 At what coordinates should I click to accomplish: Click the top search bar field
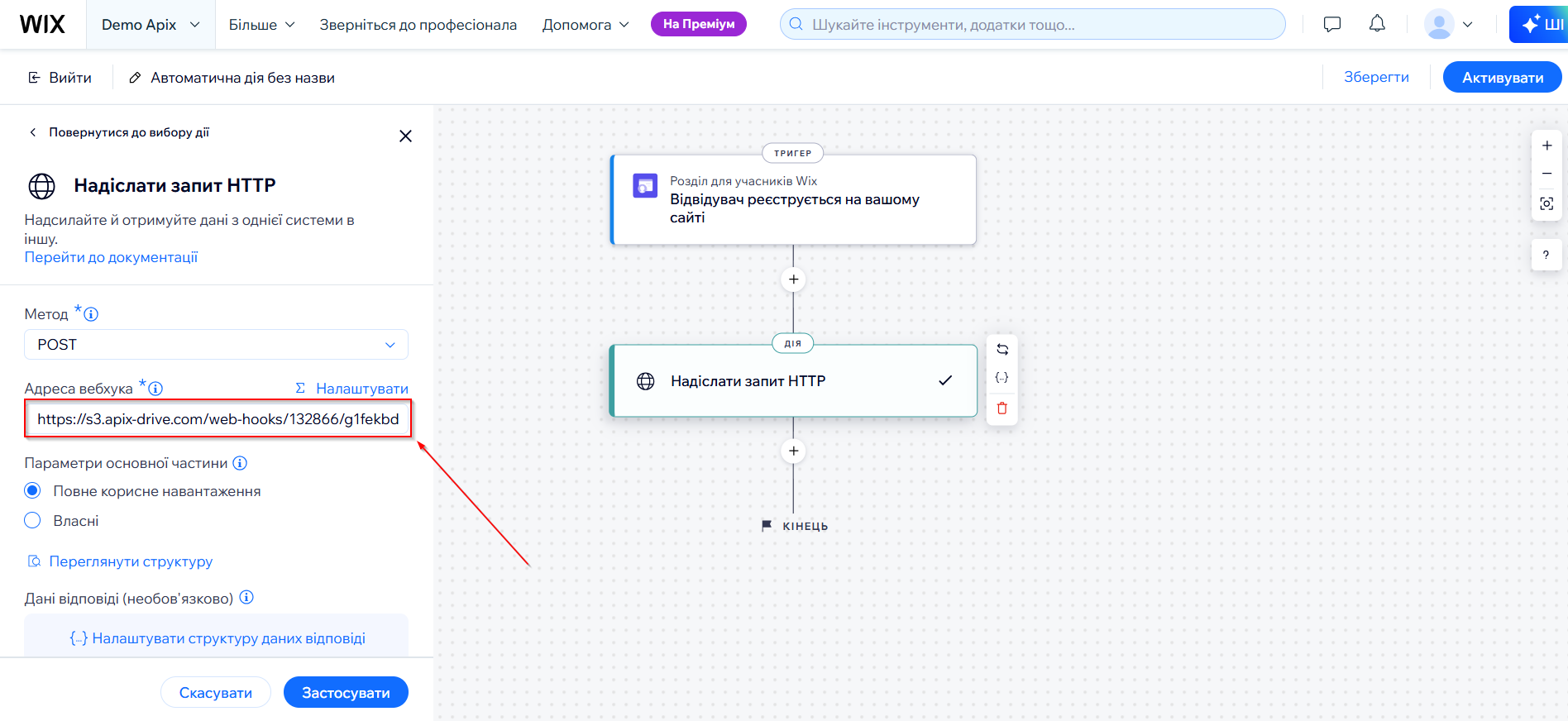click(x=1032, y=24)
